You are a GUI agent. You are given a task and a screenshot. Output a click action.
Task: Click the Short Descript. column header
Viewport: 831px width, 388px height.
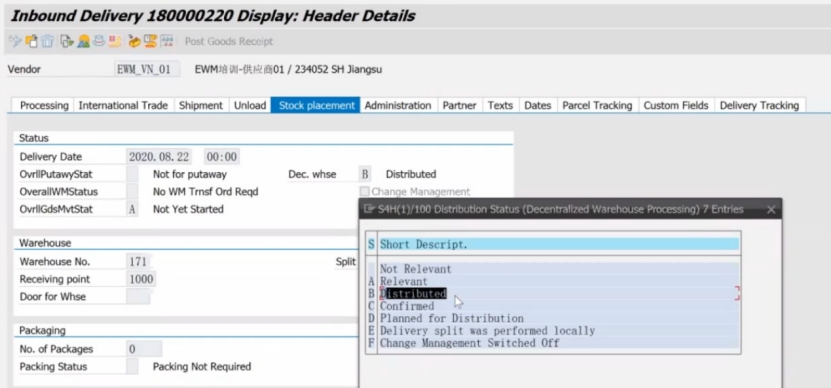[559, 244]
